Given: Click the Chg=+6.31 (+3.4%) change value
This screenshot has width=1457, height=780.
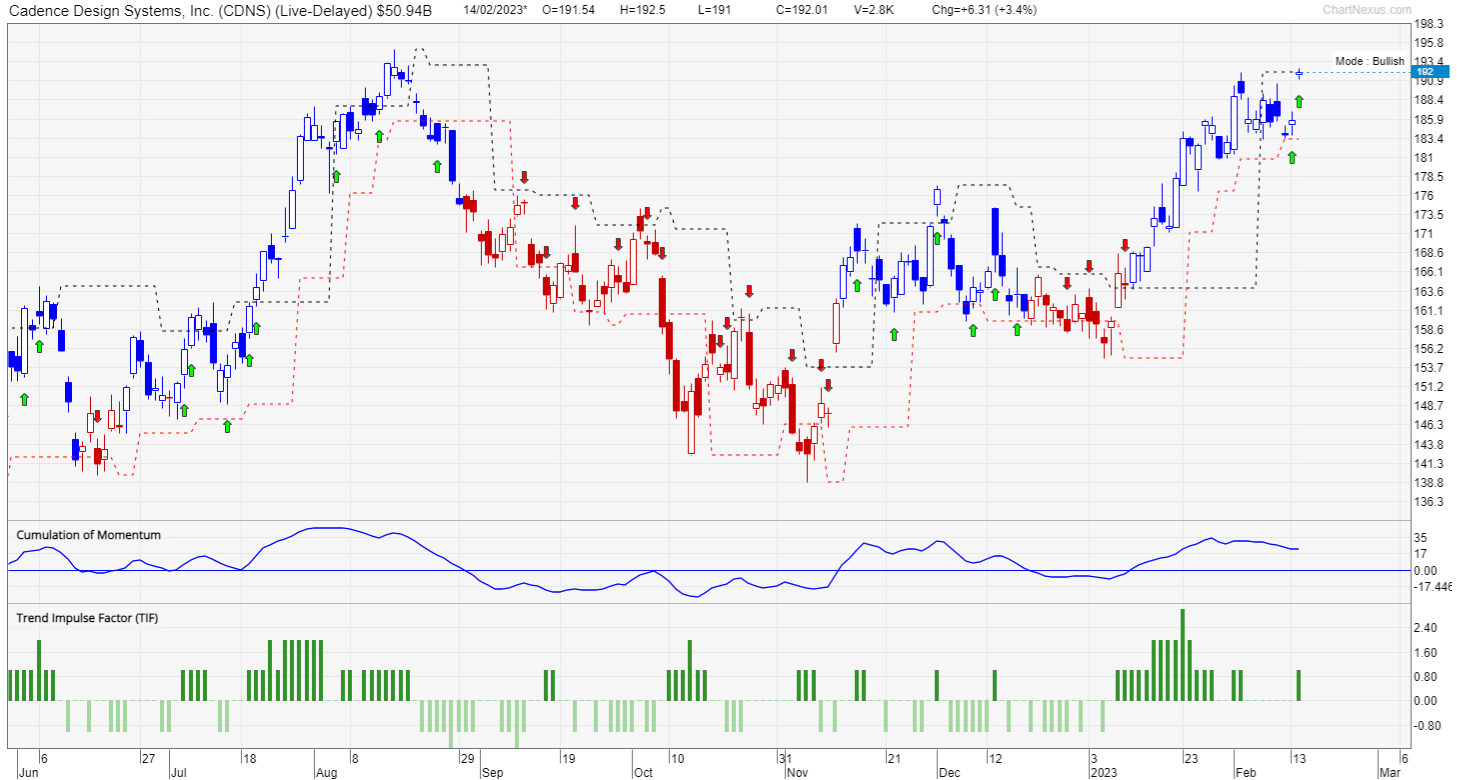Looking at the screenshot, I should 984,10.
